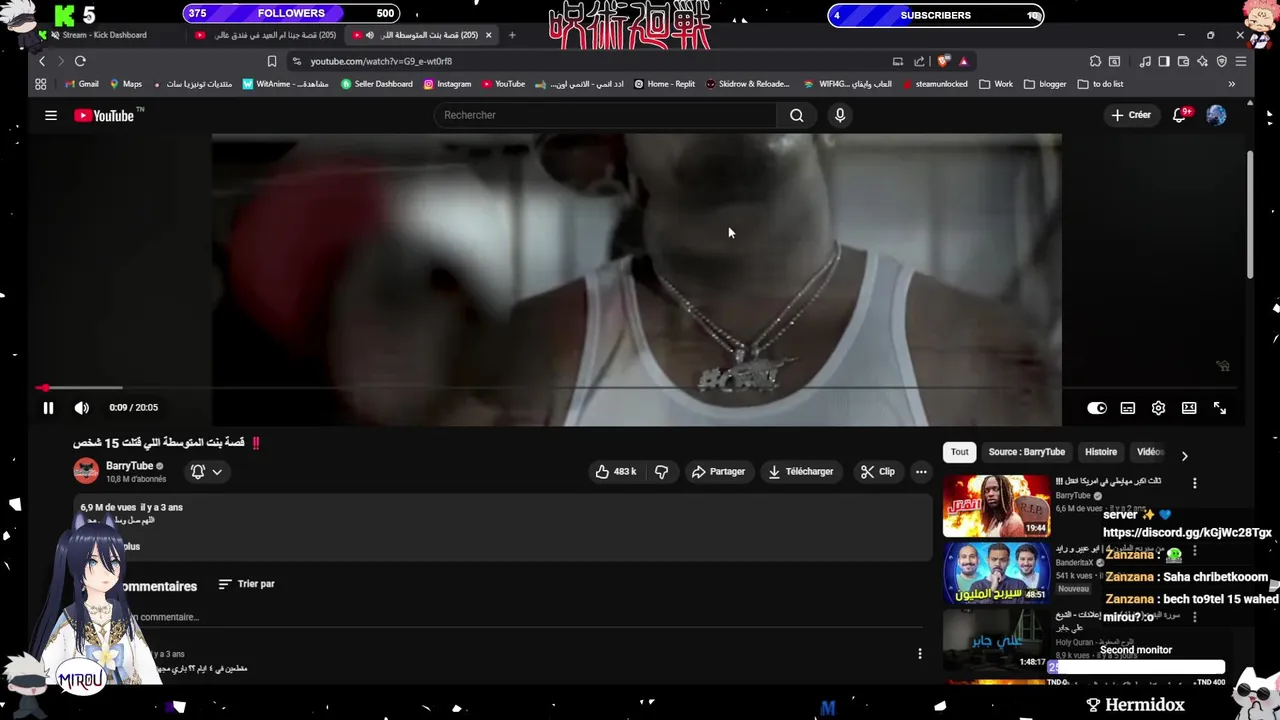The width and height of the screenshot is (1280, 720).
Task: Show hidden bookmarks overflow chevron
Action: coord(1232,84)
